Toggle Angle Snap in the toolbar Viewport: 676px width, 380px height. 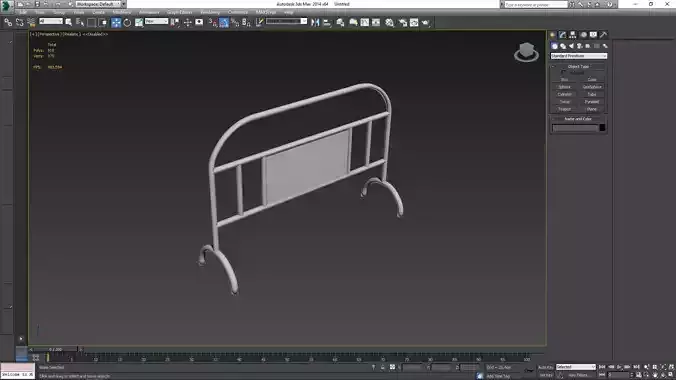tap(224, 22)
